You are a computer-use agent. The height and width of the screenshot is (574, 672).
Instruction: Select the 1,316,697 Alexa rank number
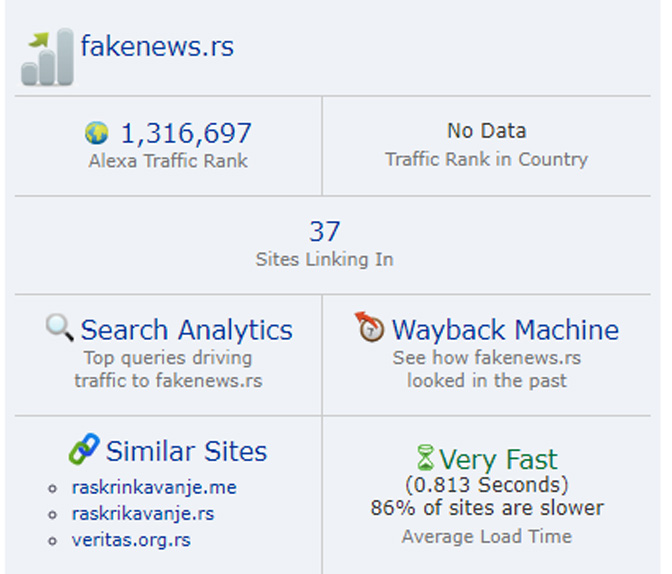coord(186,133)
